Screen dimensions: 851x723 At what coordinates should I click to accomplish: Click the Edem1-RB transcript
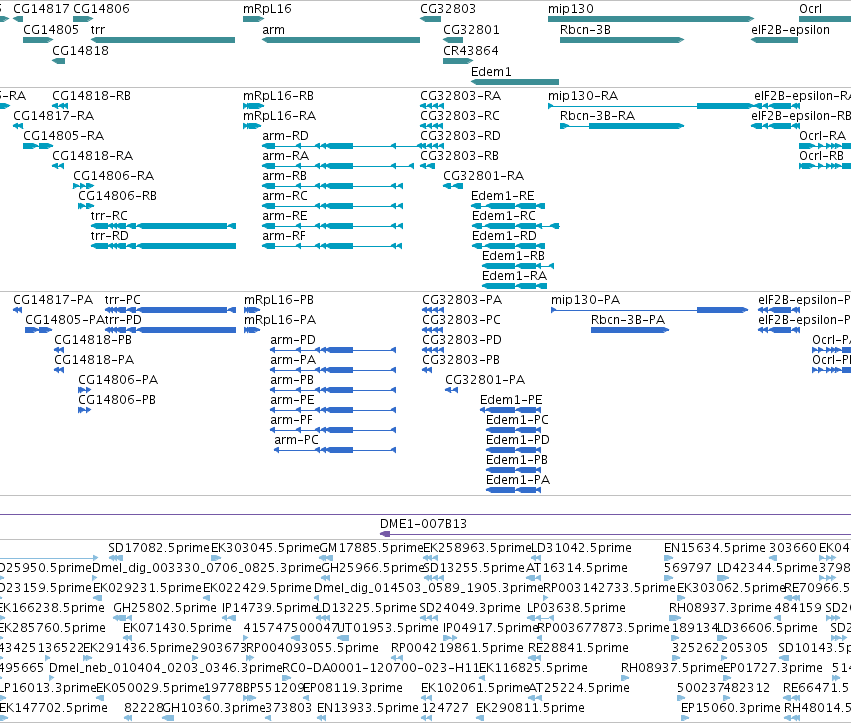[518, 266]
